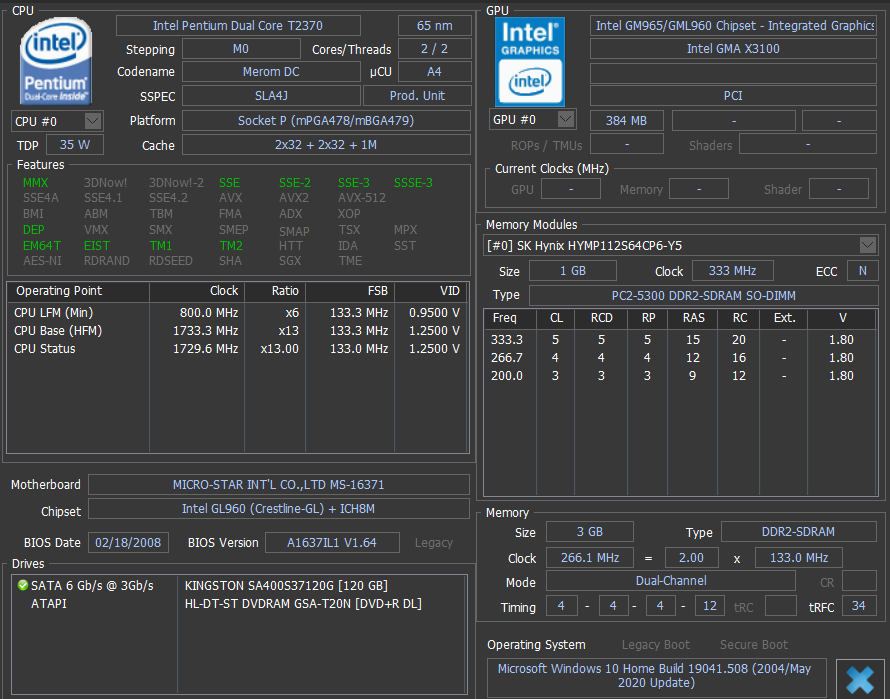Click the SATA 6 Gb/s @ 3Gb/s label
The height and width of the screenshot is (699, 890).
click(x=92, y=585)
